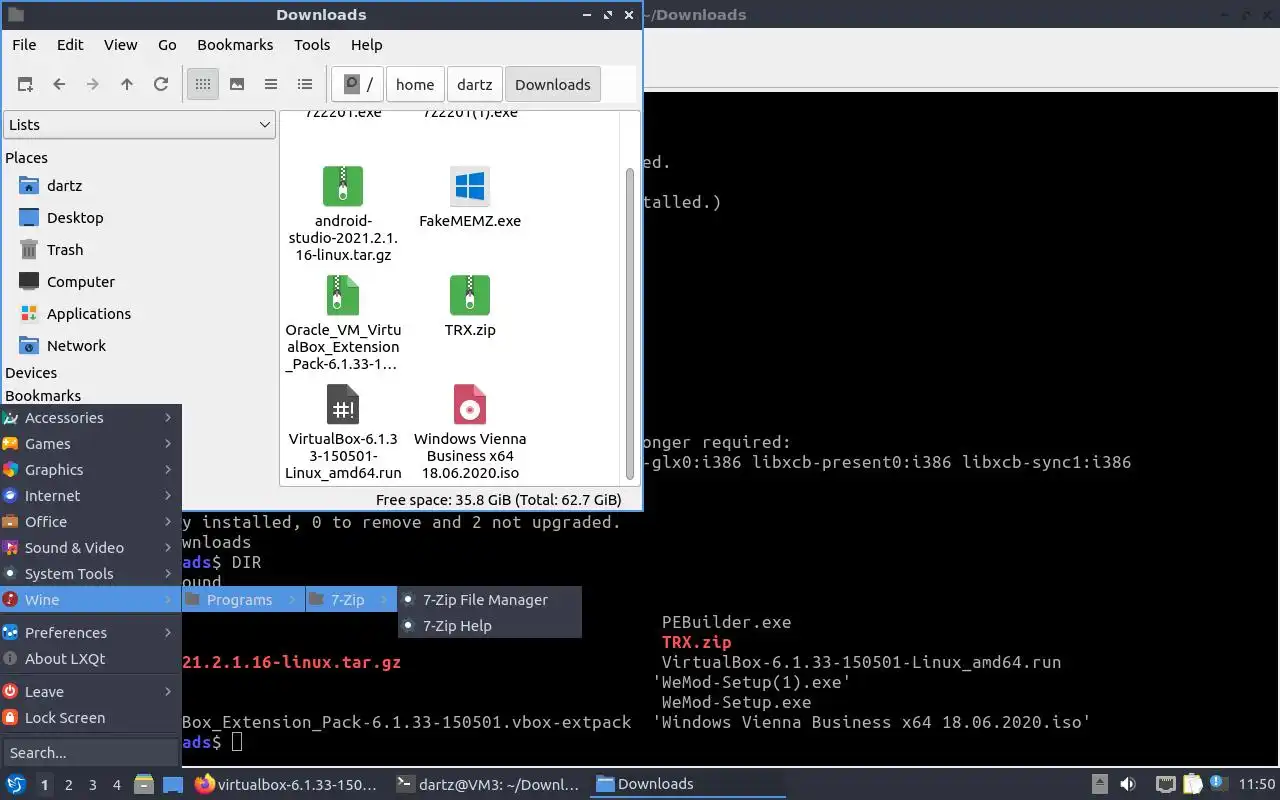Open Downloads window menu icon in titlebar
The image size is (1280, 800).
pos(15,15)
